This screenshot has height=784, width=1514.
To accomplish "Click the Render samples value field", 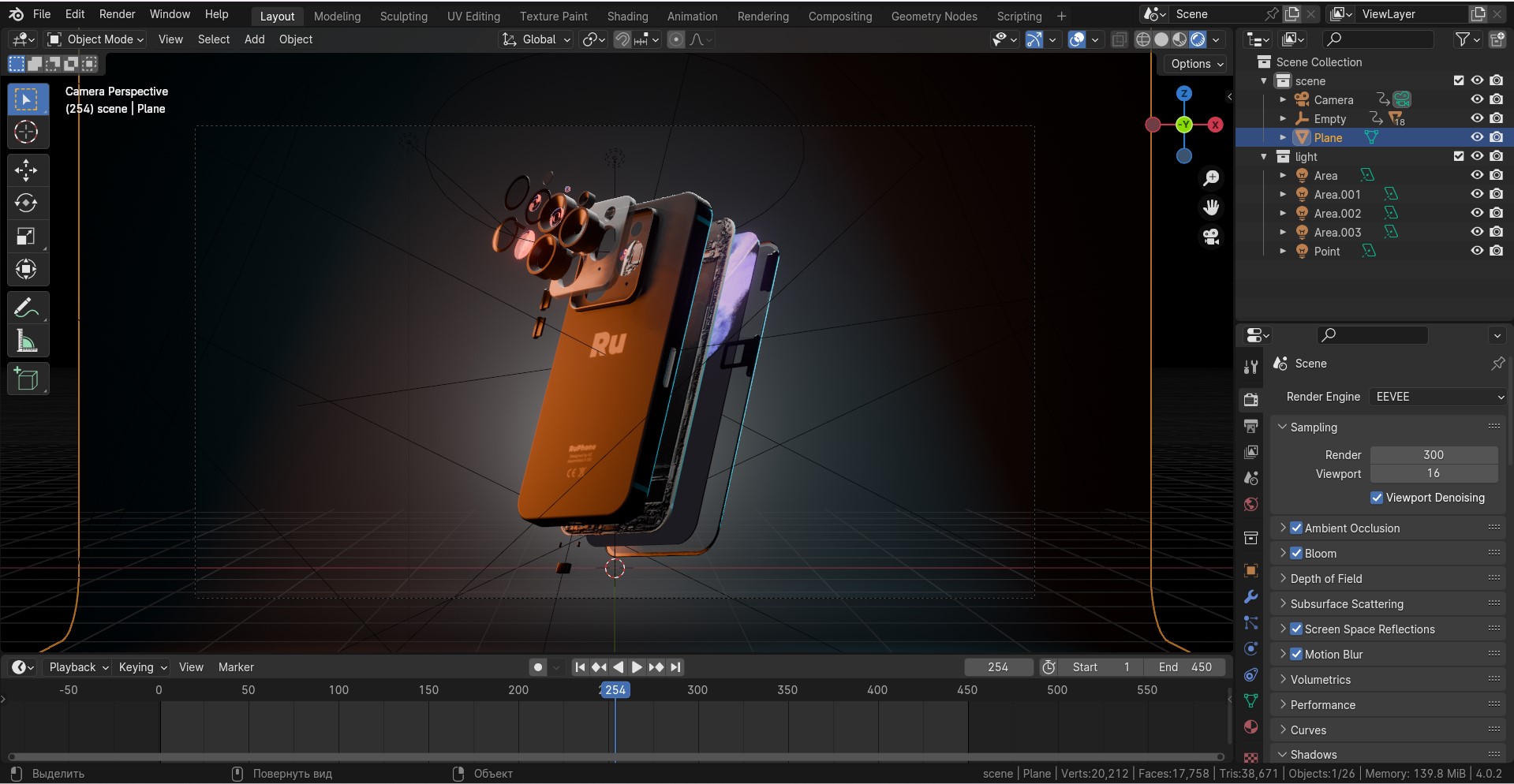I will point(1433,455).
